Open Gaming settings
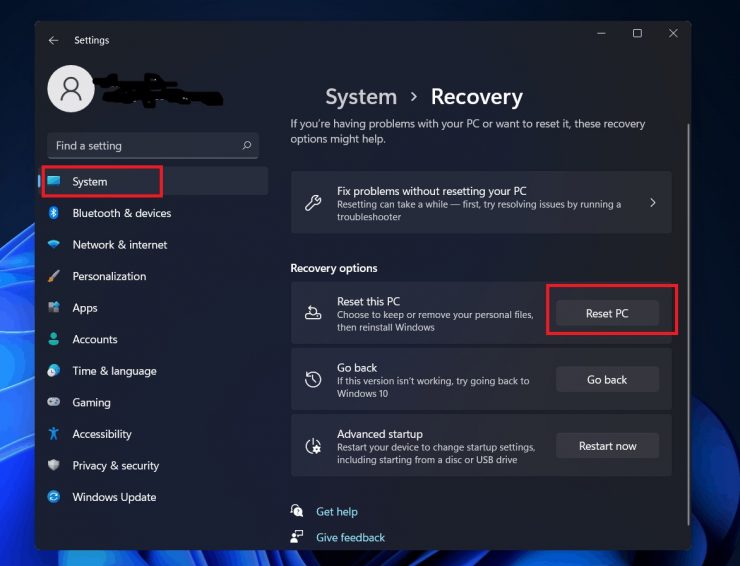The image size is (740, 566). coord(91,402)
